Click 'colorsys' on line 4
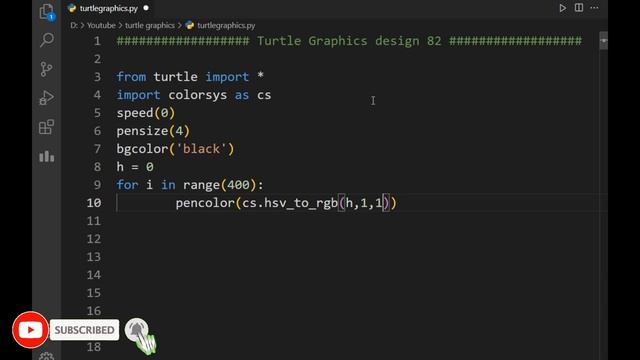This screenshot has width=640, height=360. click(198, 95)
